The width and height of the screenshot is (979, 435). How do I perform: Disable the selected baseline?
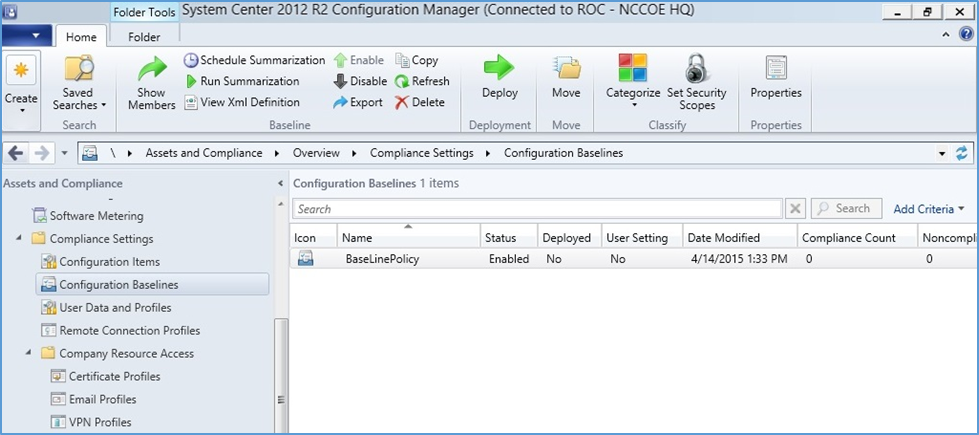(360, 81)
